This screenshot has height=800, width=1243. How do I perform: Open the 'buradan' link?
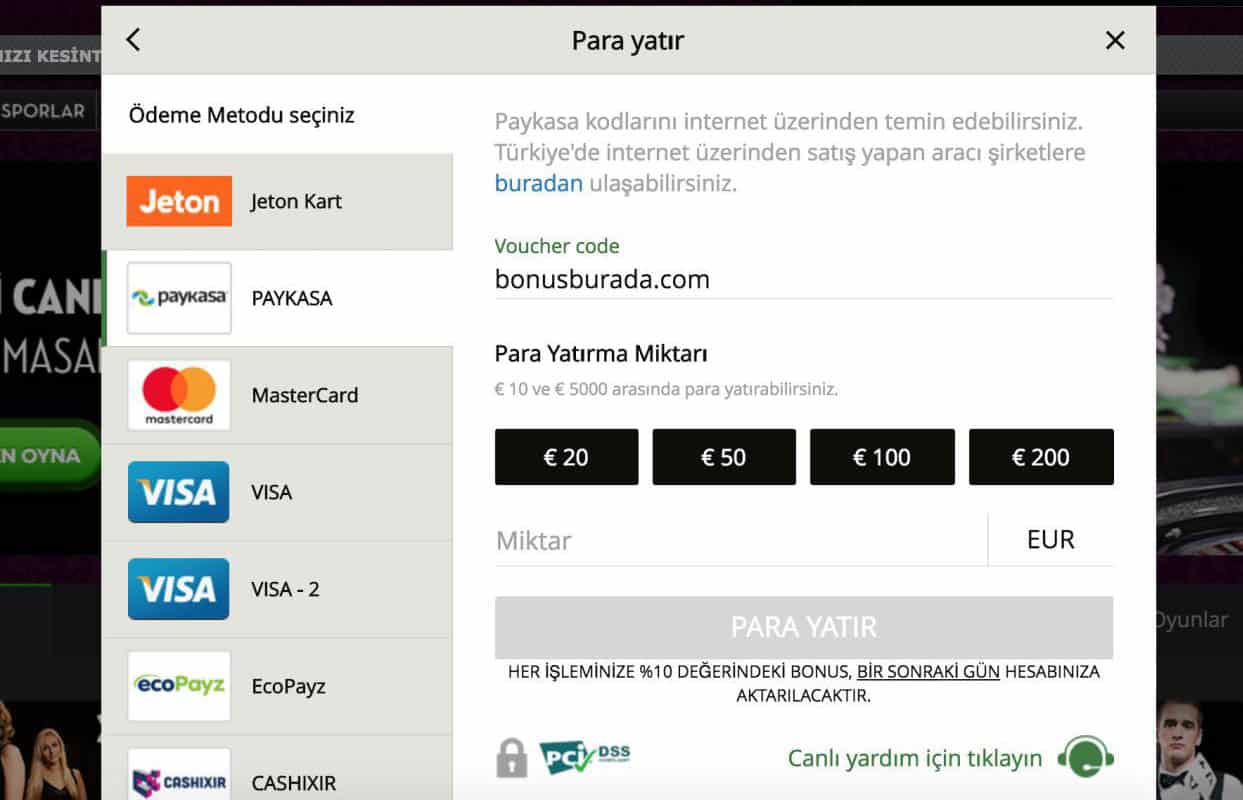[x=538, y=184]
